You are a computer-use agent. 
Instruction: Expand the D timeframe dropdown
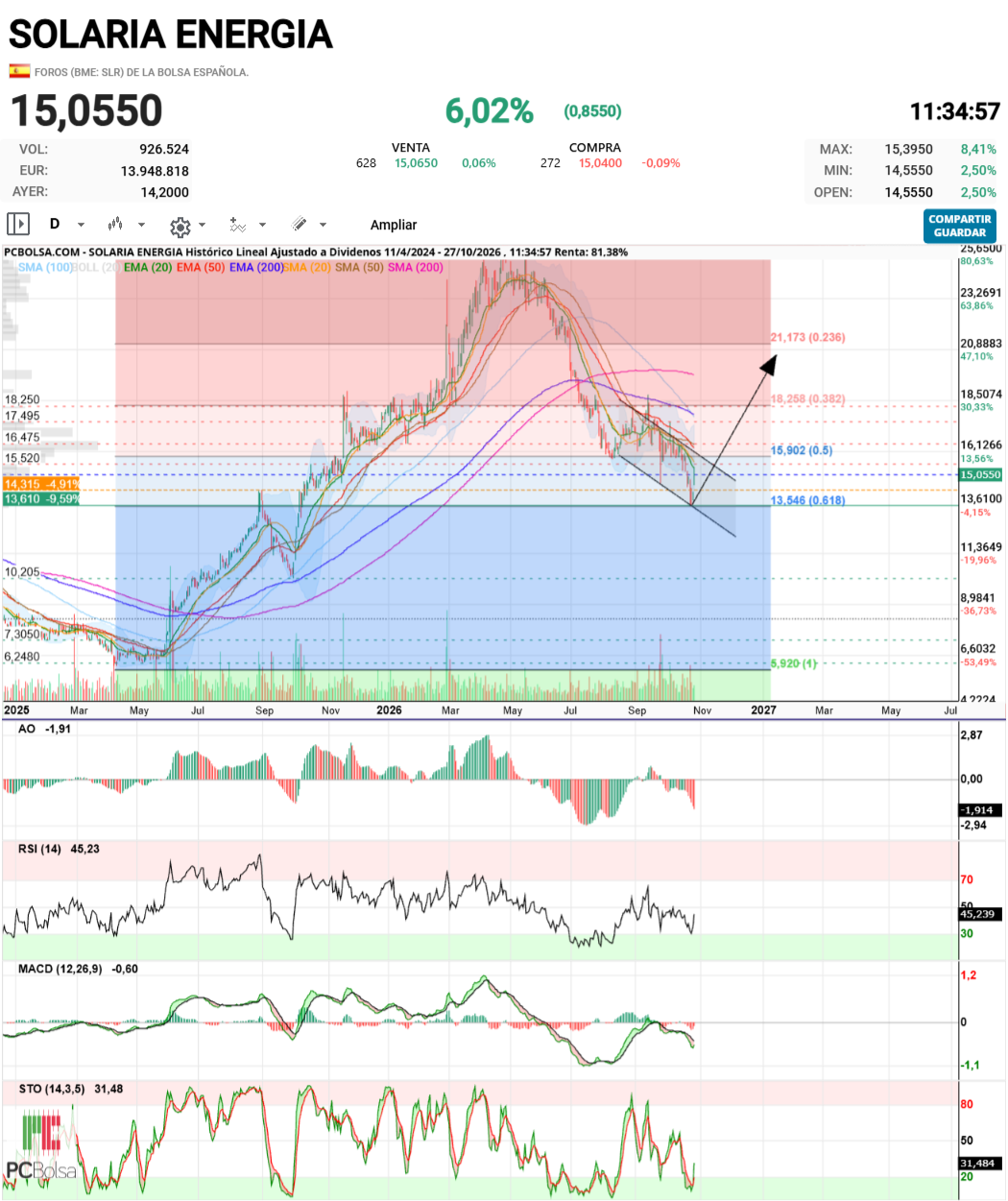(x=81, y=225)
